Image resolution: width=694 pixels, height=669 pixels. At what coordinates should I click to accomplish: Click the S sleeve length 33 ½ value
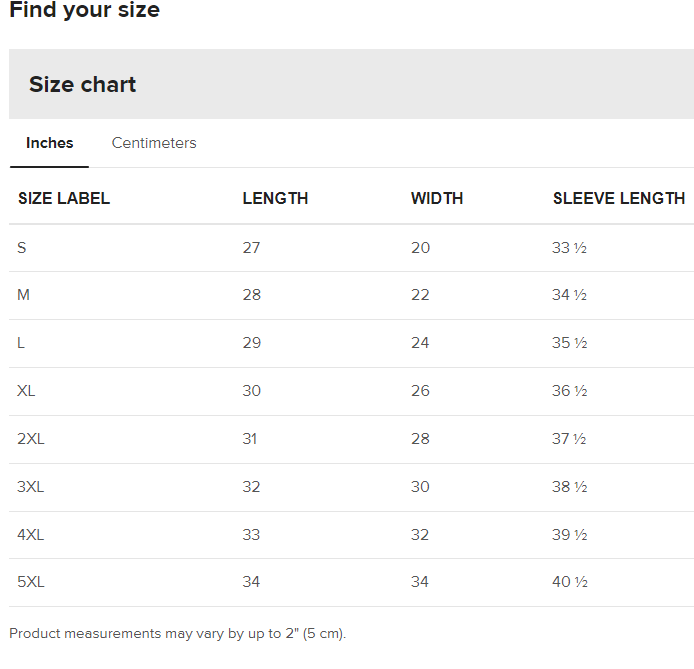click(x=569, y=247)
